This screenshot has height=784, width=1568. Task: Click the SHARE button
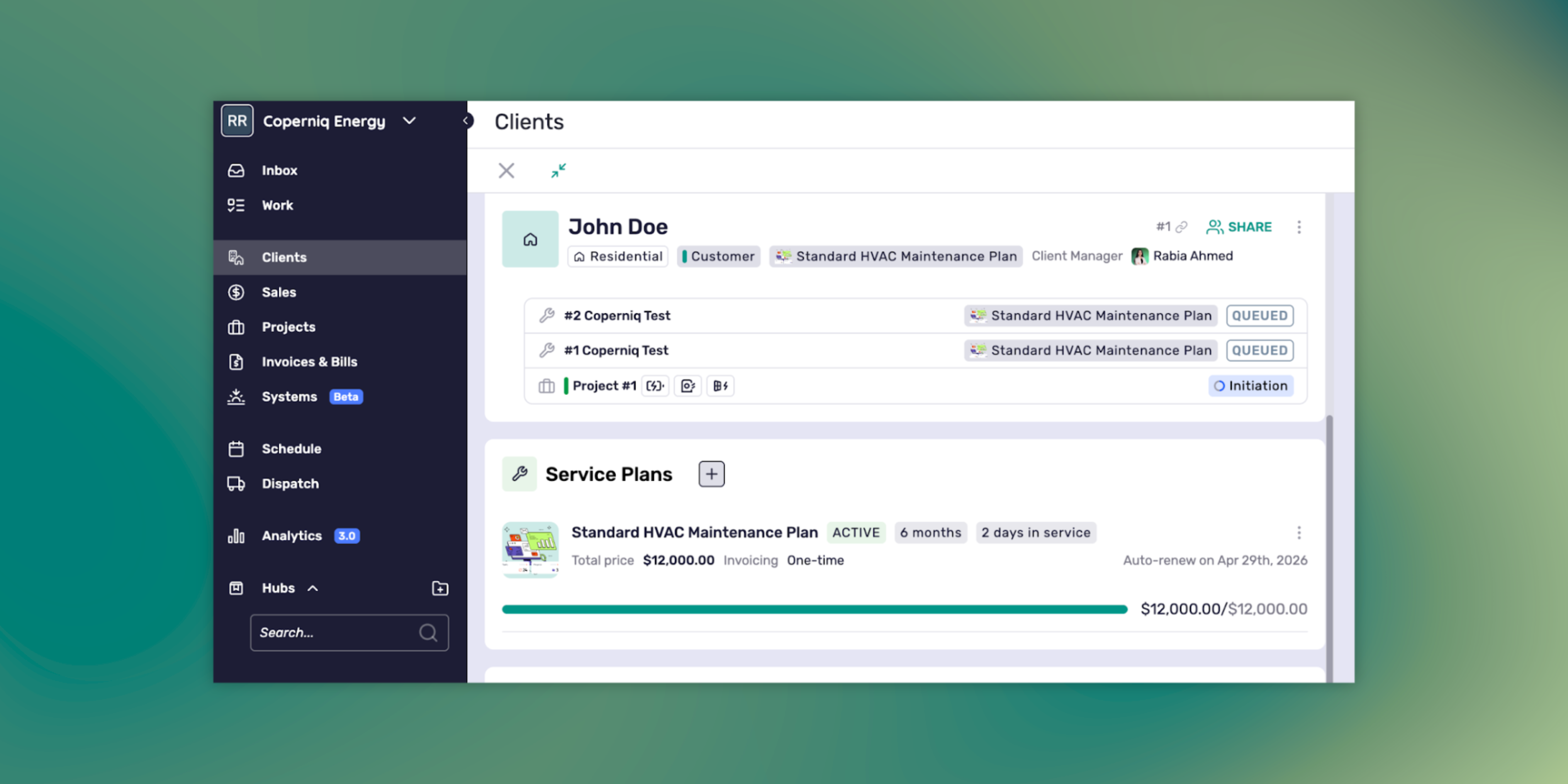(1239, 227)
